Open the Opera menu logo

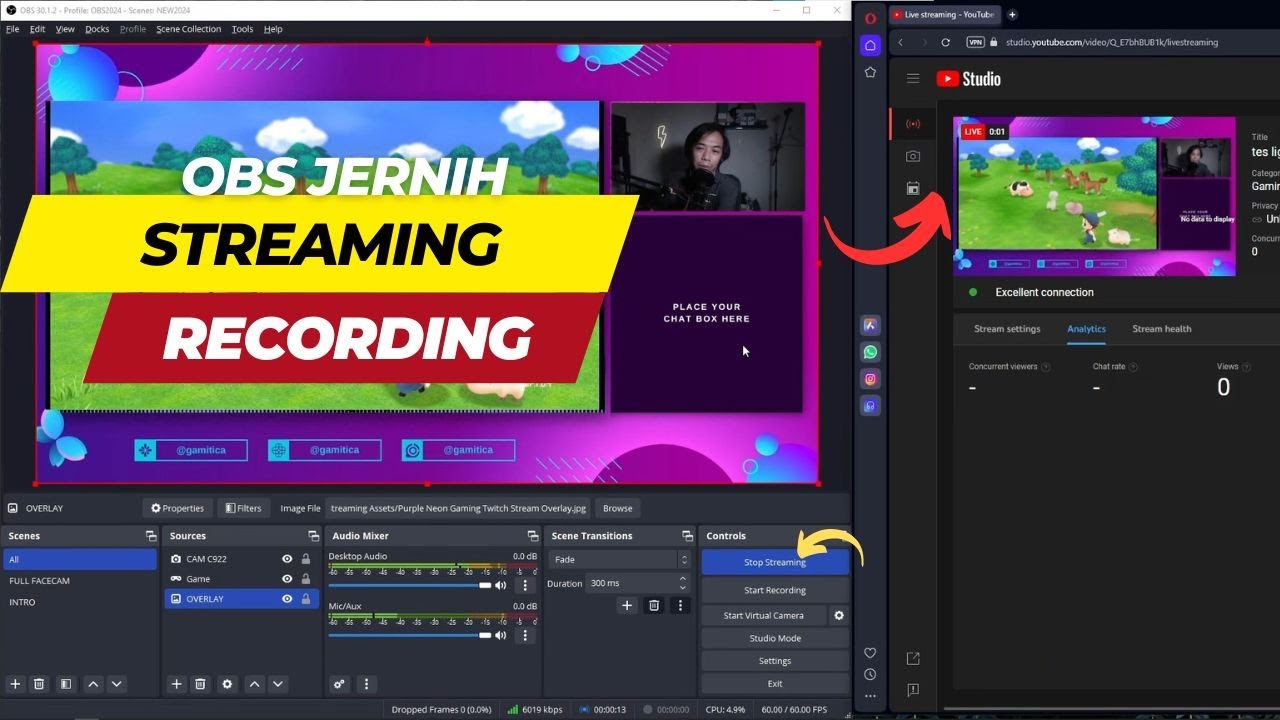tap(870, 18)
